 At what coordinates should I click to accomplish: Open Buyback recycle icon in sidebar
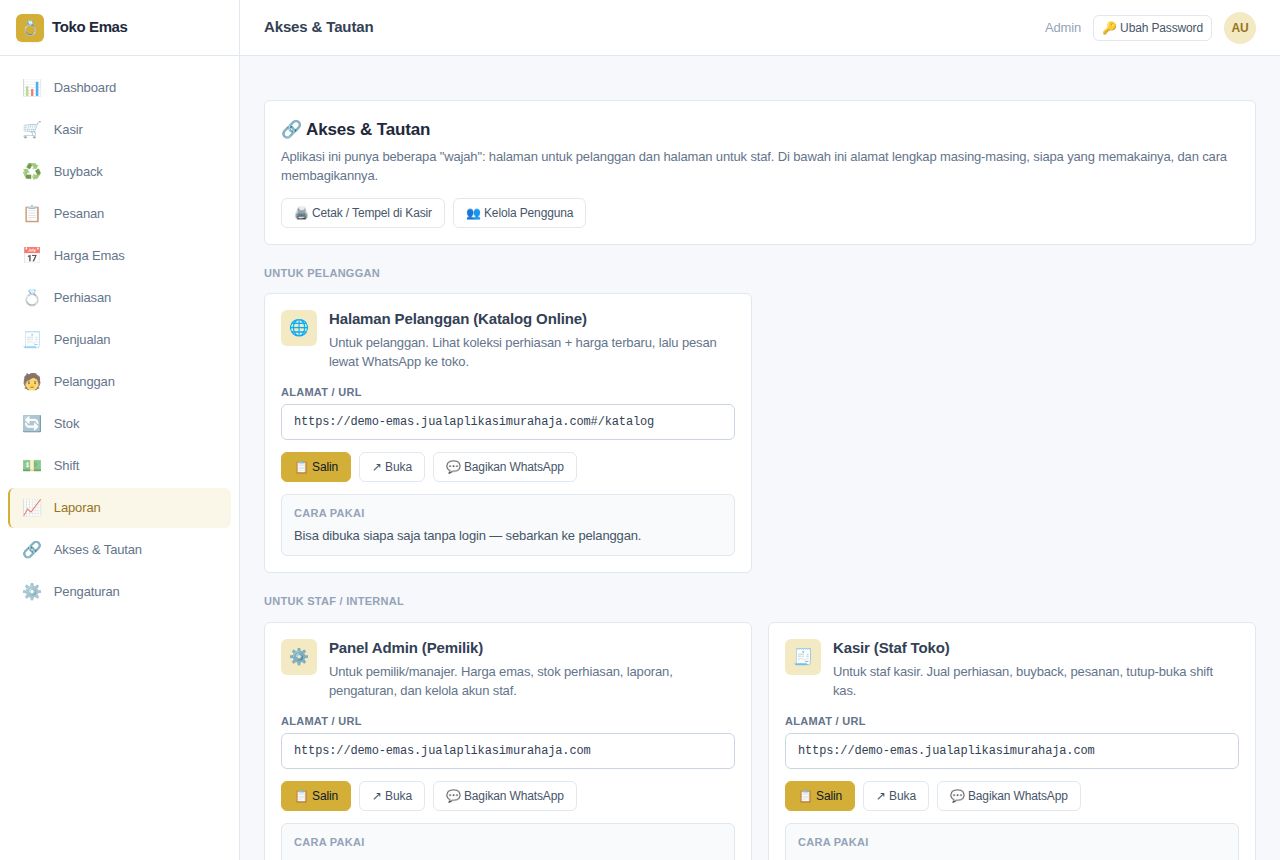point(32,172)
